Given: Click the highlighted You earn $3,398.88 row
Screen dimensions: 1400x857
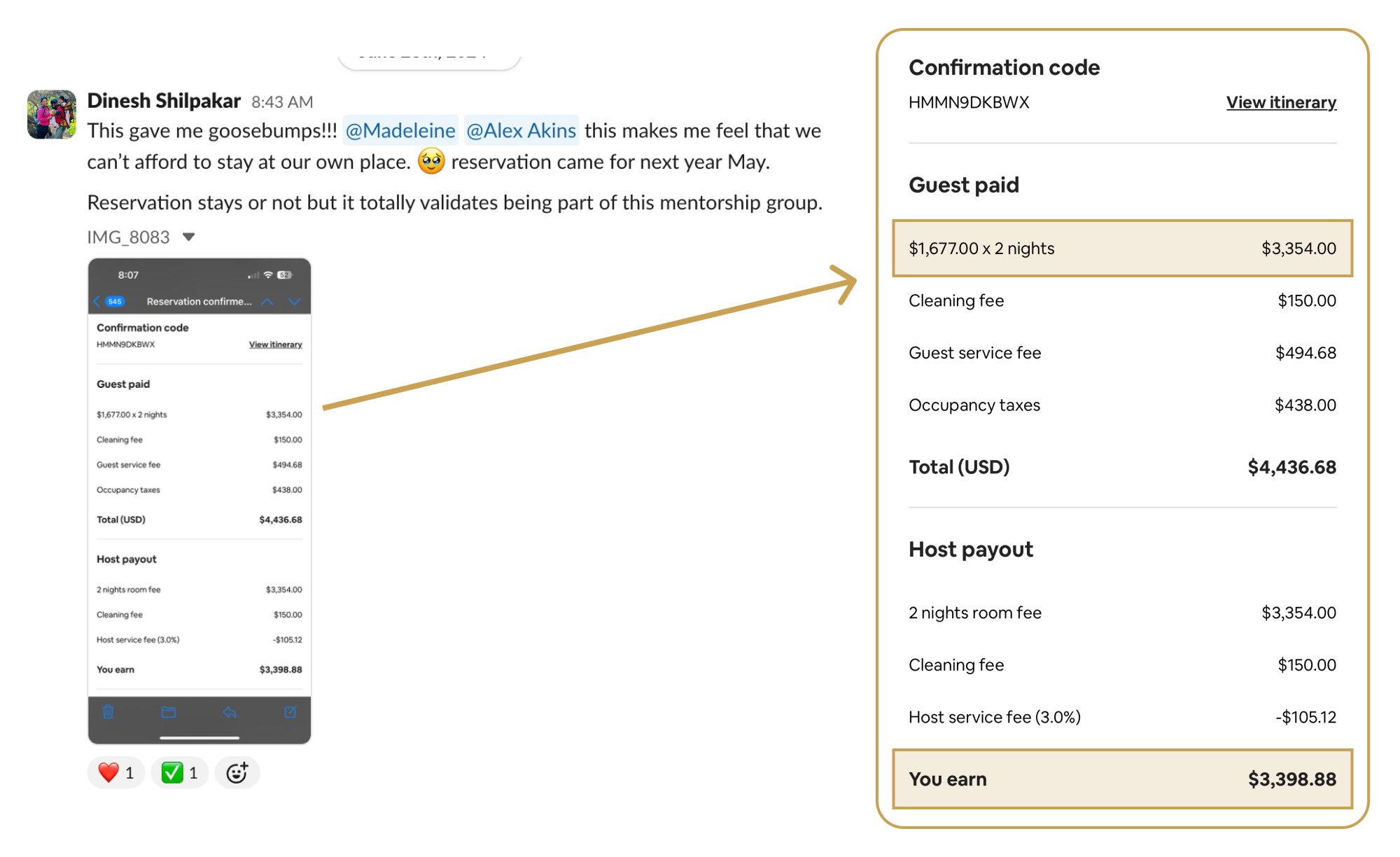Looking at the screenshot, I should tap(1122, 779).
